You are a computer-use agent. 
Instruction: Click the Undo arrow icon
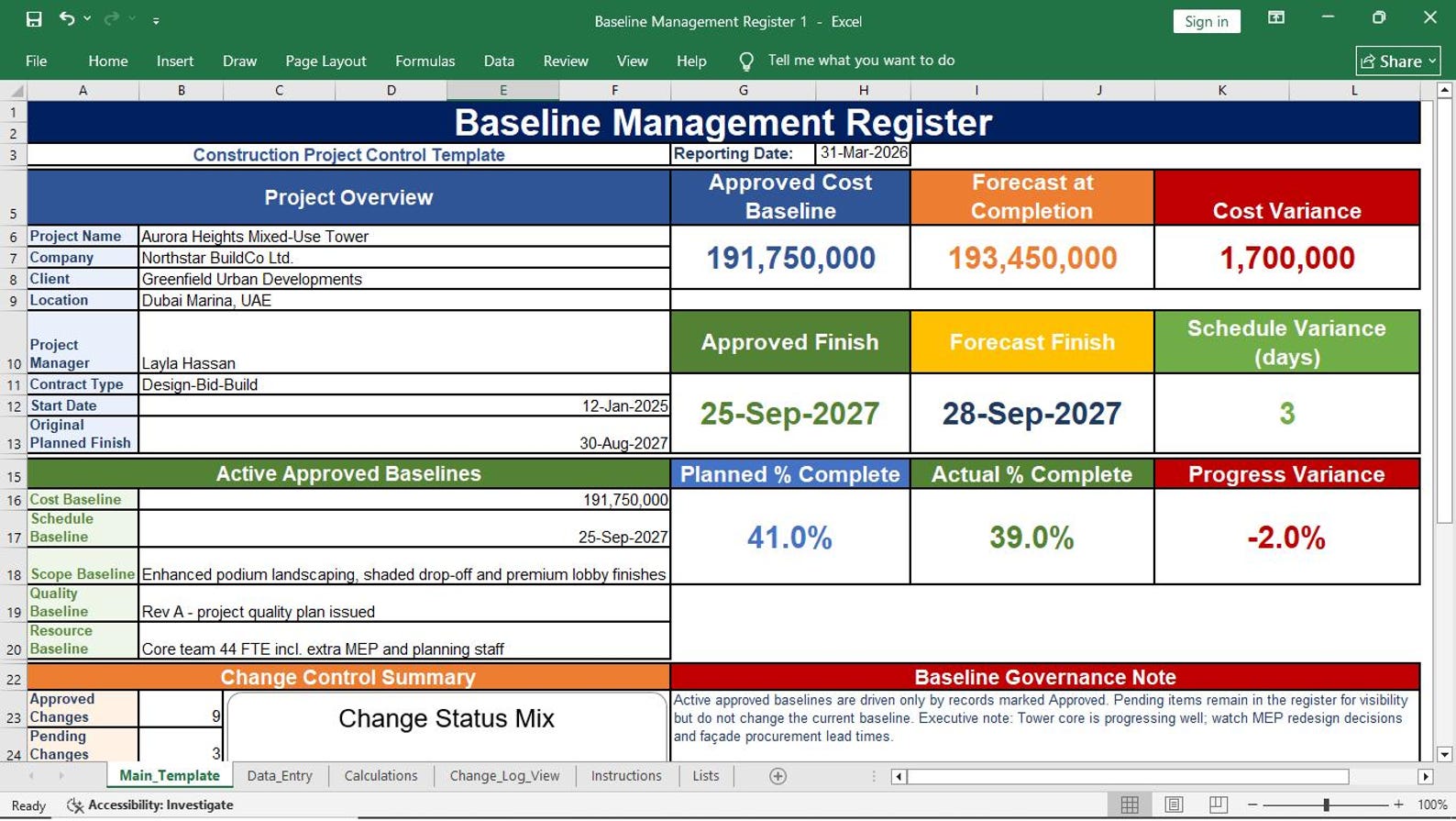point(67,18)
